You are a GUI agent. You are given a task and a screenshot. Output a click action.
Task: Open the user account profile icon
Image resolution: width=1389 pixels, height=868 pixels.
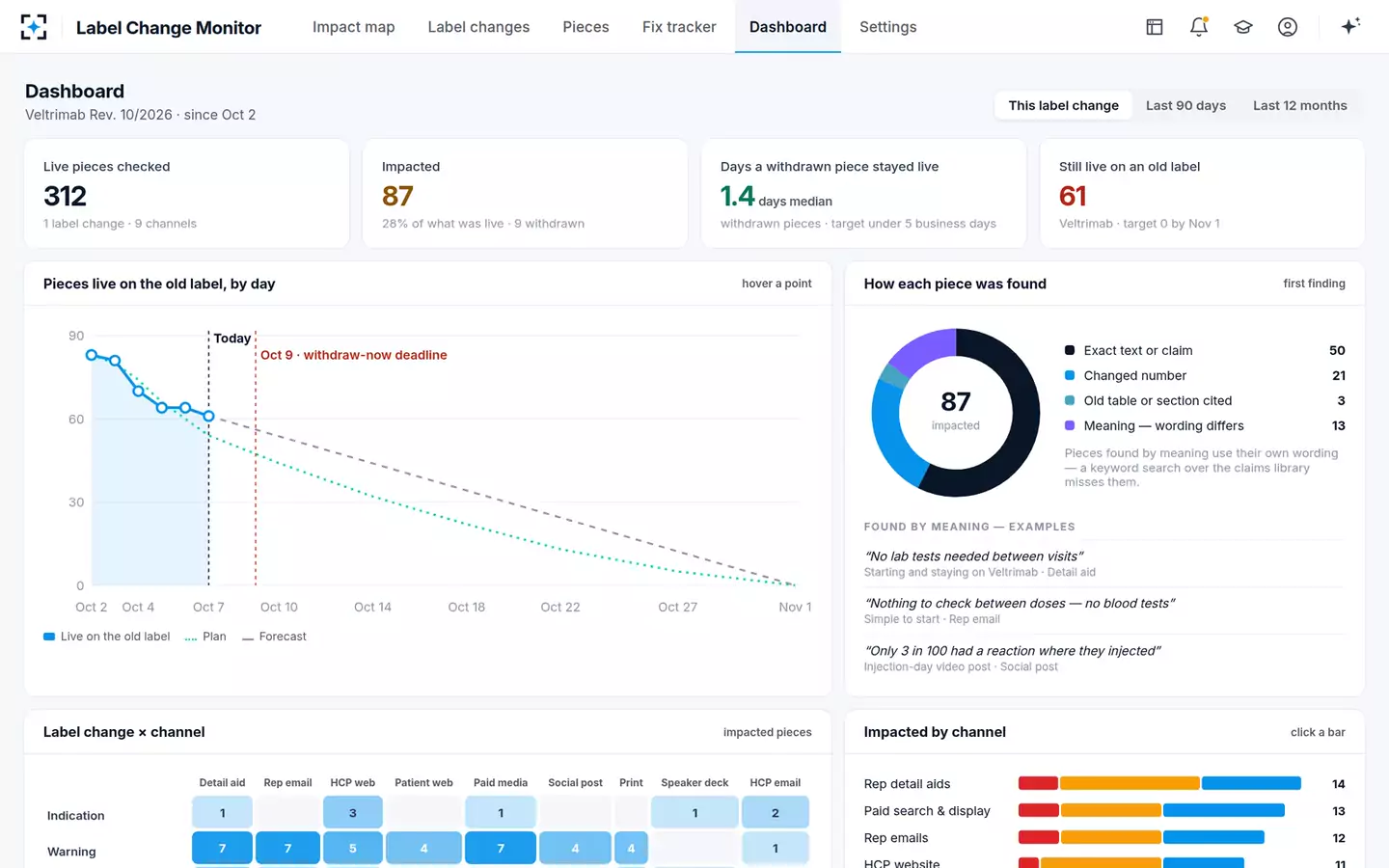pyautogui.click(x=1288, y=27)
